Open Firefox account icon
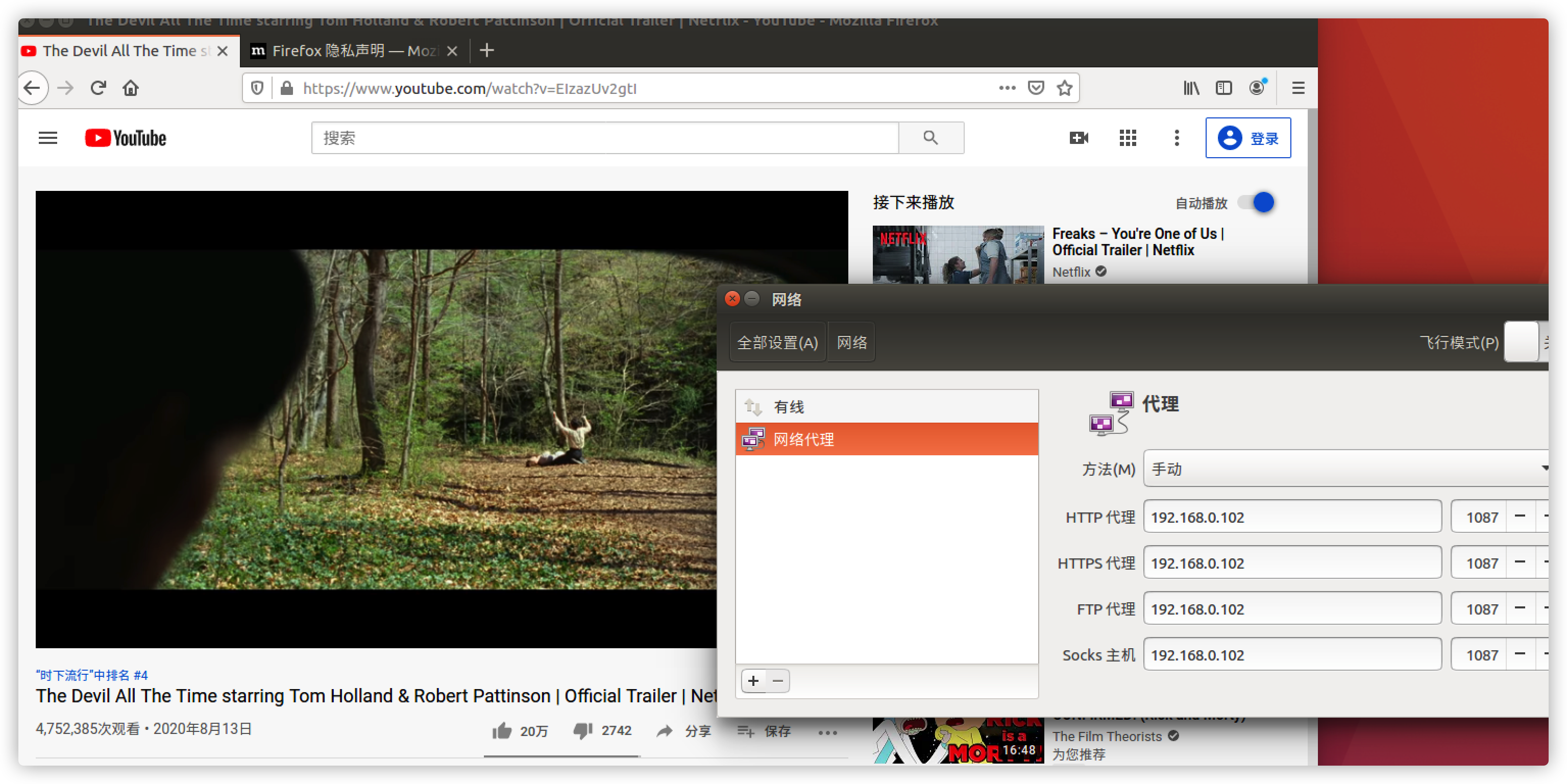 click(1257, 88)
